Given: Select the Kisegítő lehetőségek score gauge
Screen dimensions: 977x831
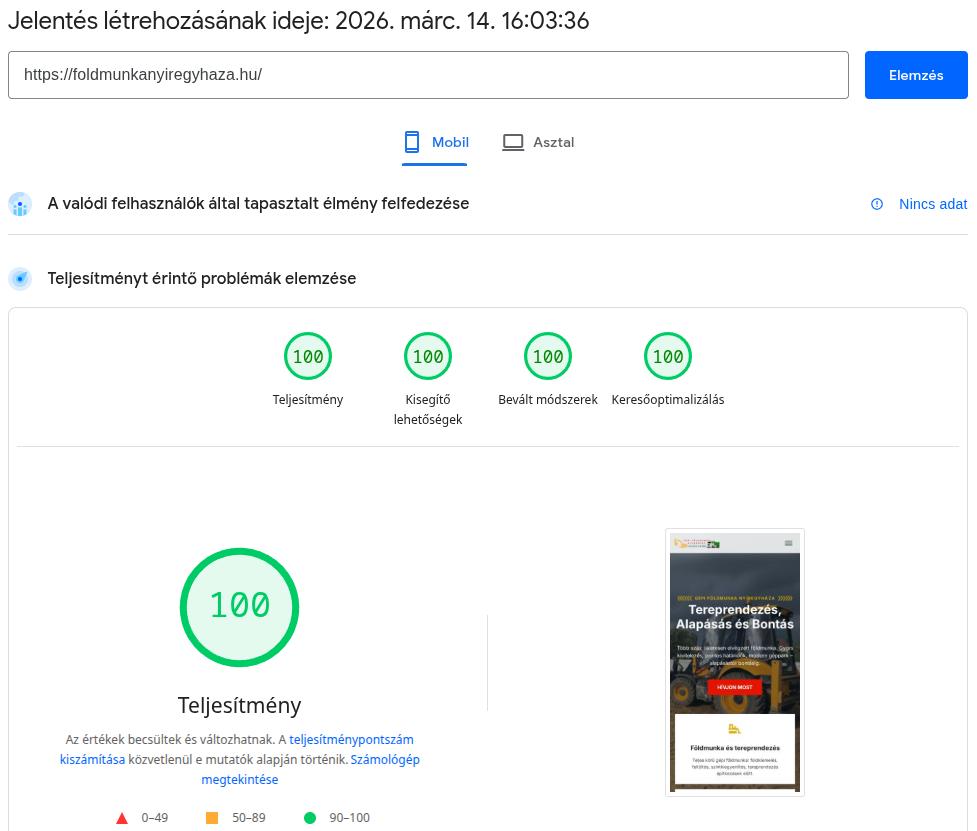Looking at the screenshot, I should [x=428, y=356].
